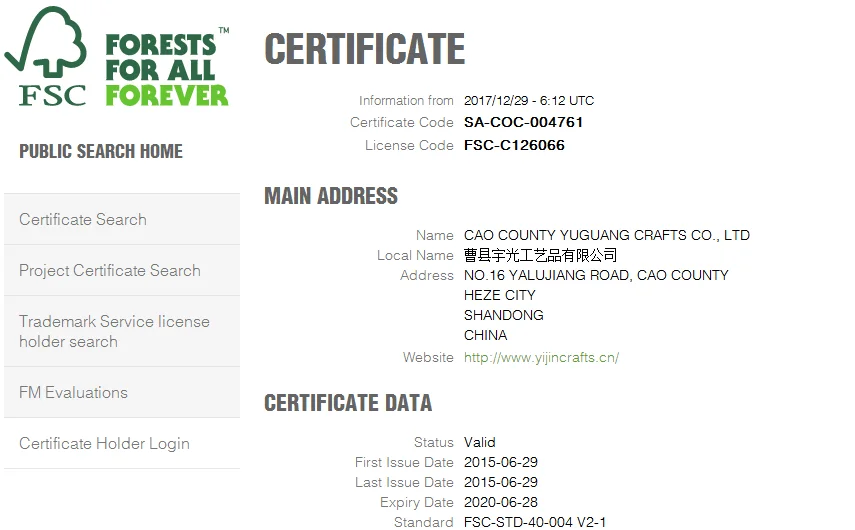Select company name CAO COUNTY YUGUANG CRAFTS
This screenshot has width=855, height=530.
point(607,235)
